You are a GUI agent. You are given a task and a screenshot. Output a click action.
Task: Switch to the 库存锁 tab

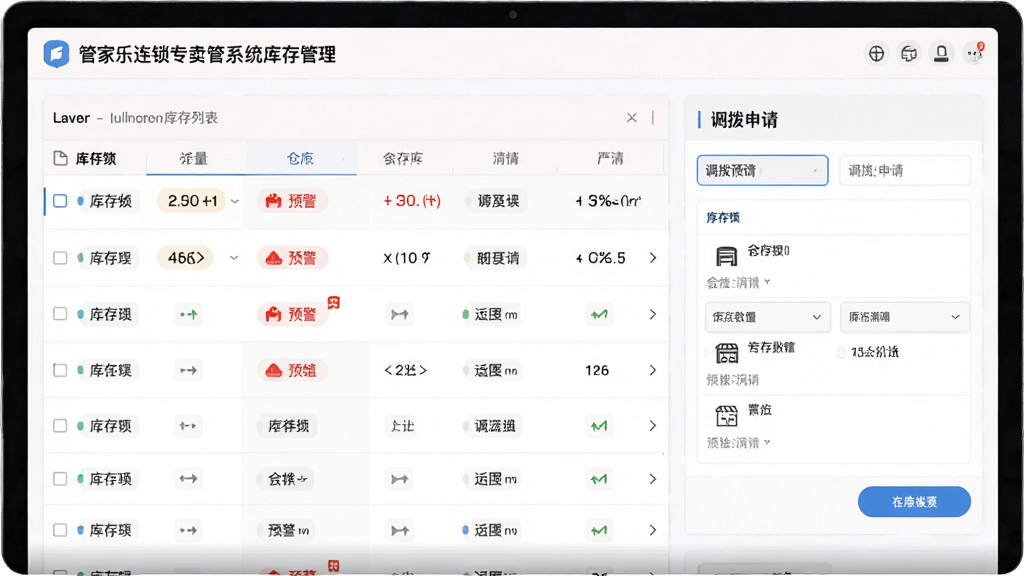coord(95,158)
